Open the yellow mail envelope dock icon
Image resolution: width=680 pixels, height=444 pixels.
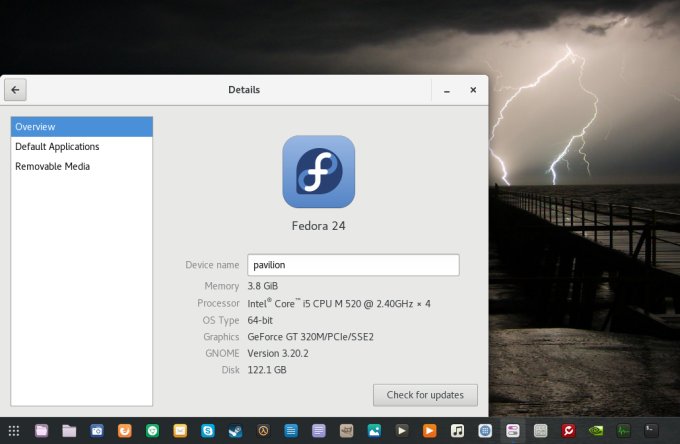(x=180, y=431)
